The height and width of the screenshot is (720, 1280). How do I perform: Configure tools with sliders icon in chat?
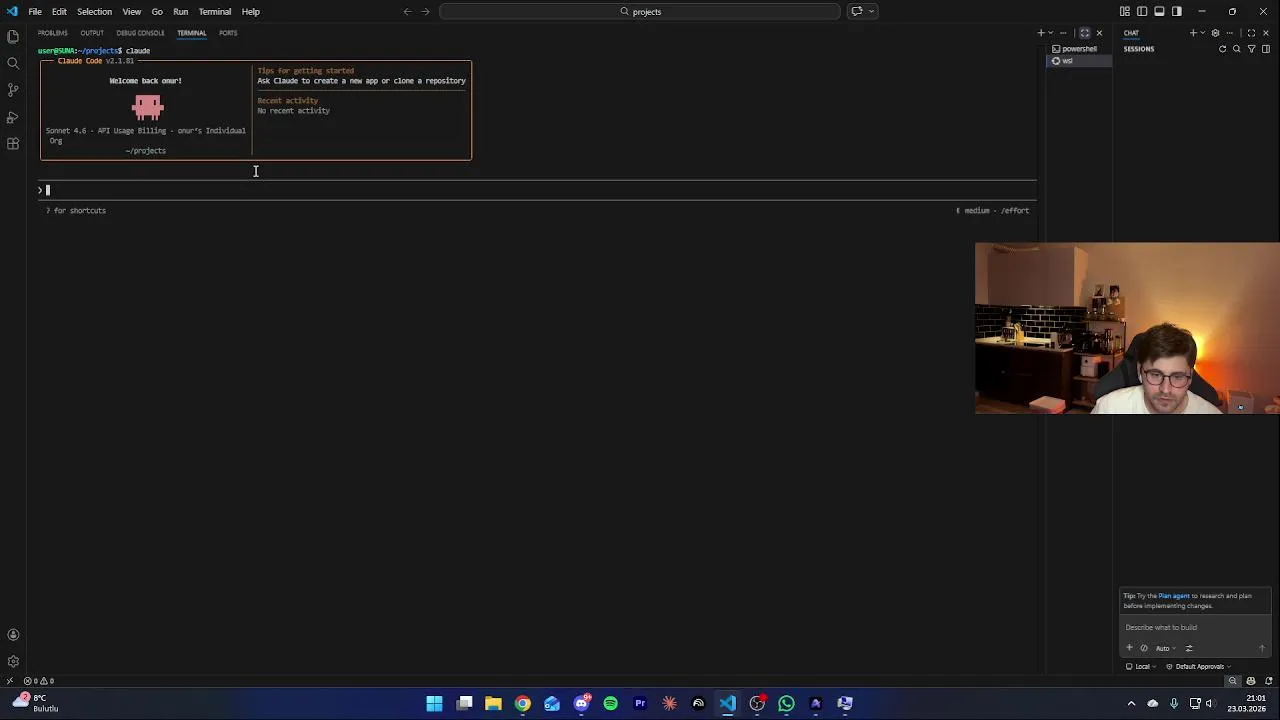[x=1189, y=648]
